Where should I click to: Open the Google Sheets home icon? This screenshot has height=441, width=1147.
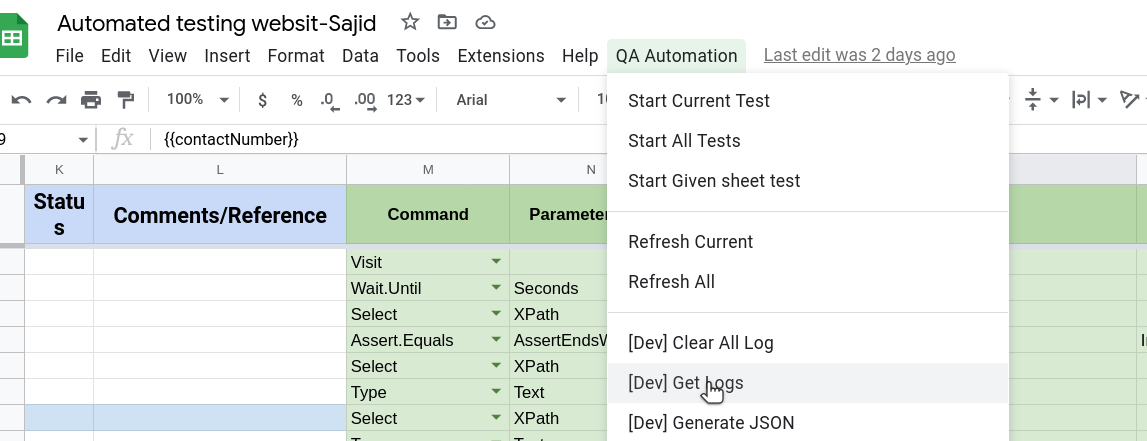click(x=13, y=38)
